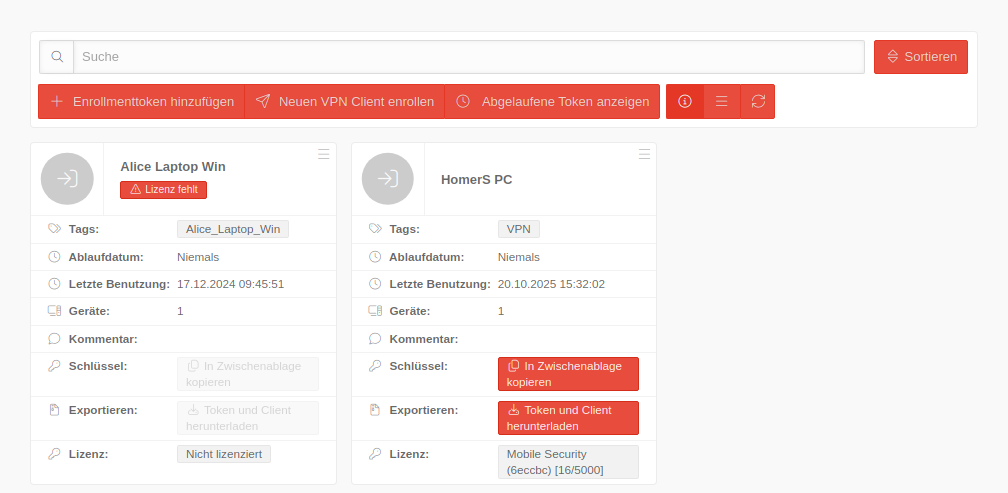This screenshot has height=493, width=1008.
Task: Open the Alice Laptop Win card menu
Action: [x=324, y=154]
